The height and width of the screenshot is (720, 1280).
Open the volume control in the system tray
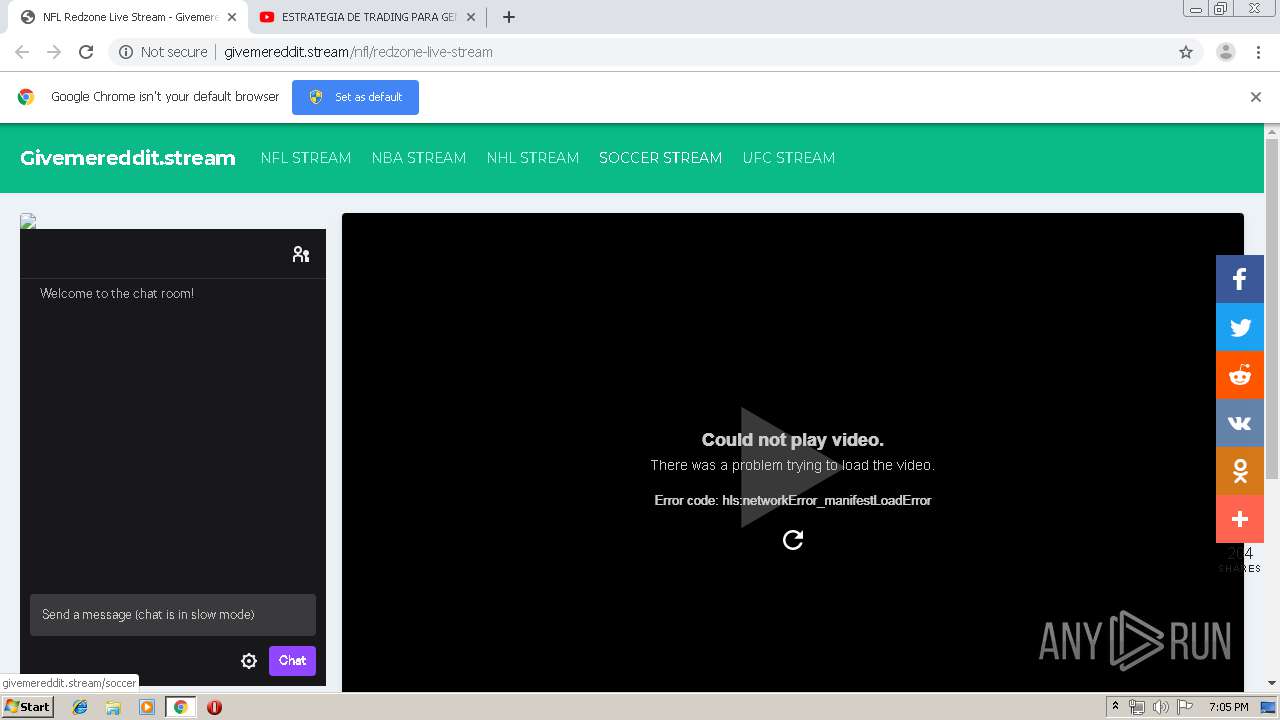[x=1161, y=707]
